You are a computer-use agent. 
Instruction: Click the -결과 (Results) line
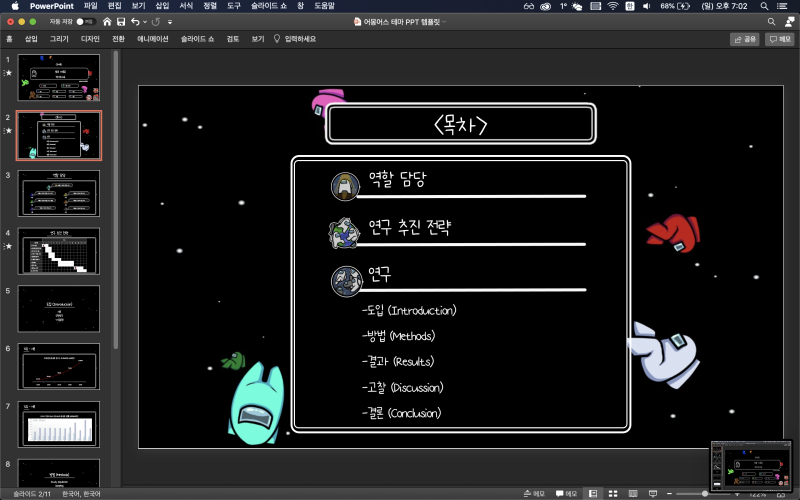(398, 362)
